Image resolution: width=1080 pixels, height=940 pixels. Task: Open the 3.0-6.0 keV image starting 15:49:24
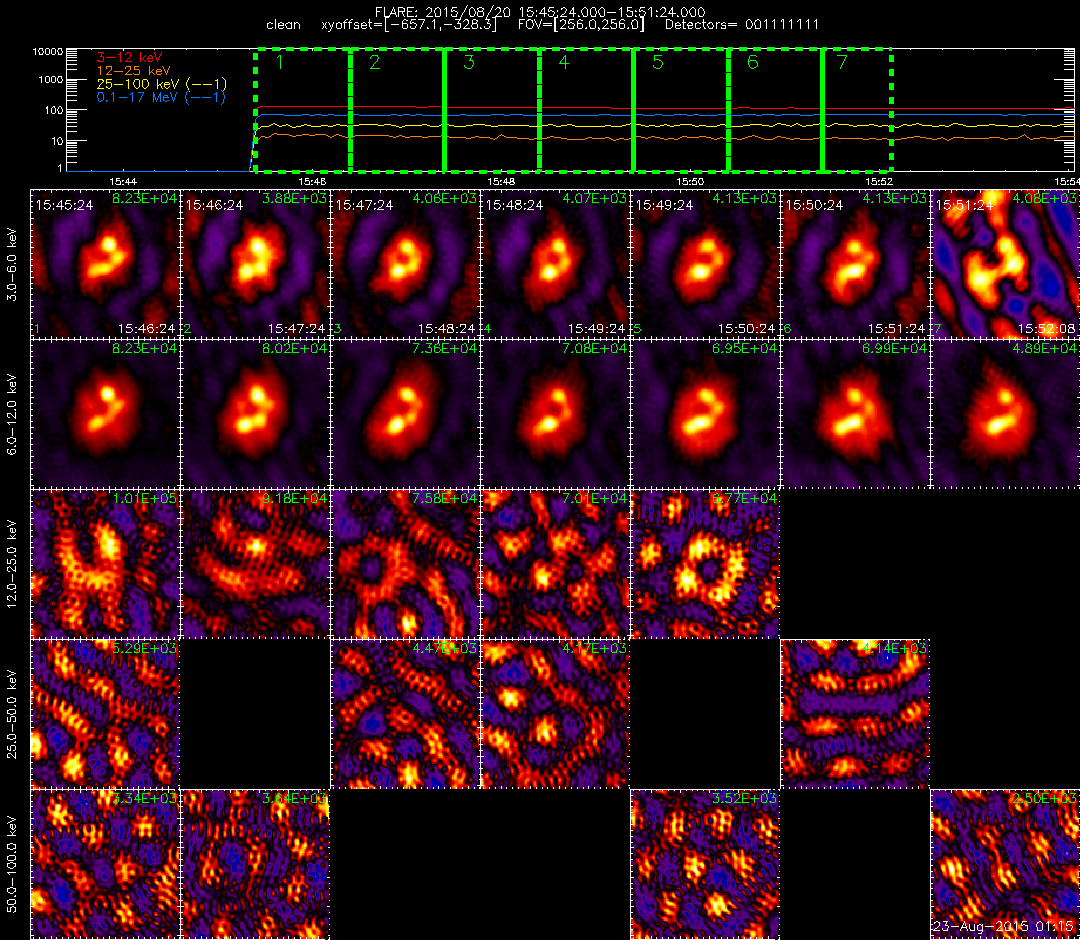(x=705, y=264)
